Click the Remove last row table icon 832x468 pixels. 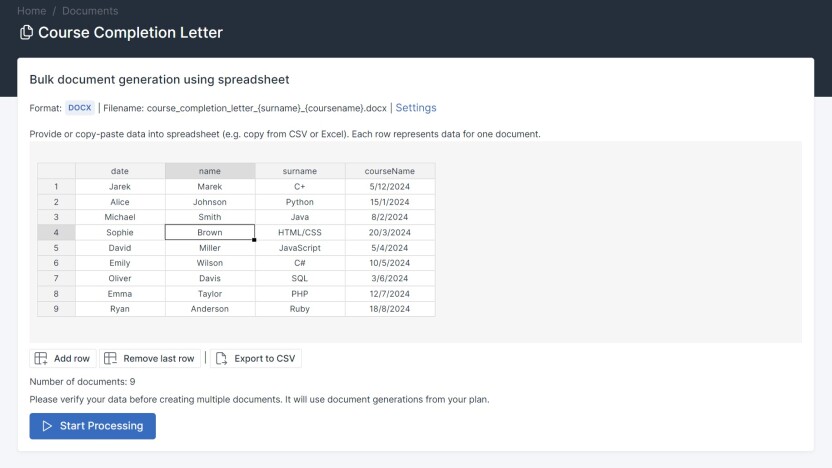coord(110,358)
